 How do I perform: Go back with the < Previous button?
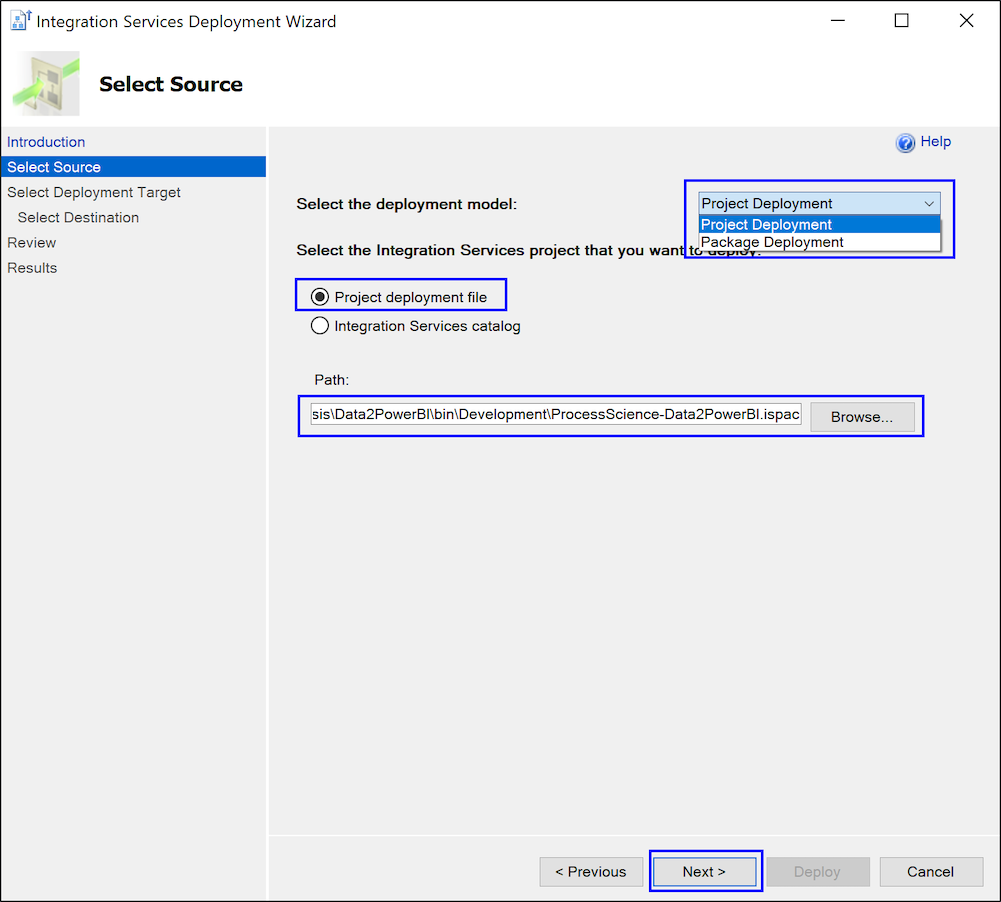pyautogui.click(x=591, y=871)
